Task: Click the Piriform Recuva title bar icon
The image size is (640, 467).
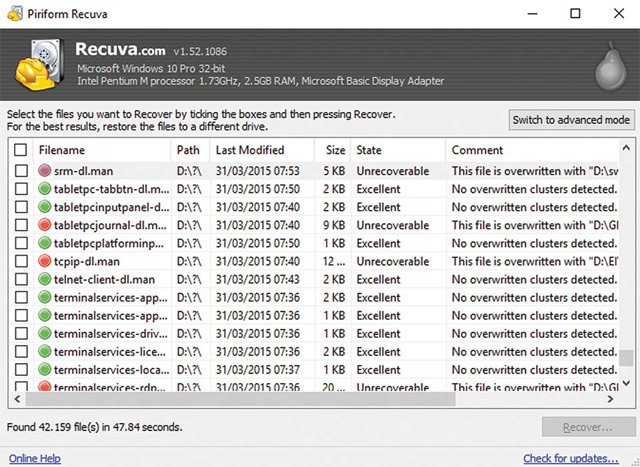Action: coord(13,13)
